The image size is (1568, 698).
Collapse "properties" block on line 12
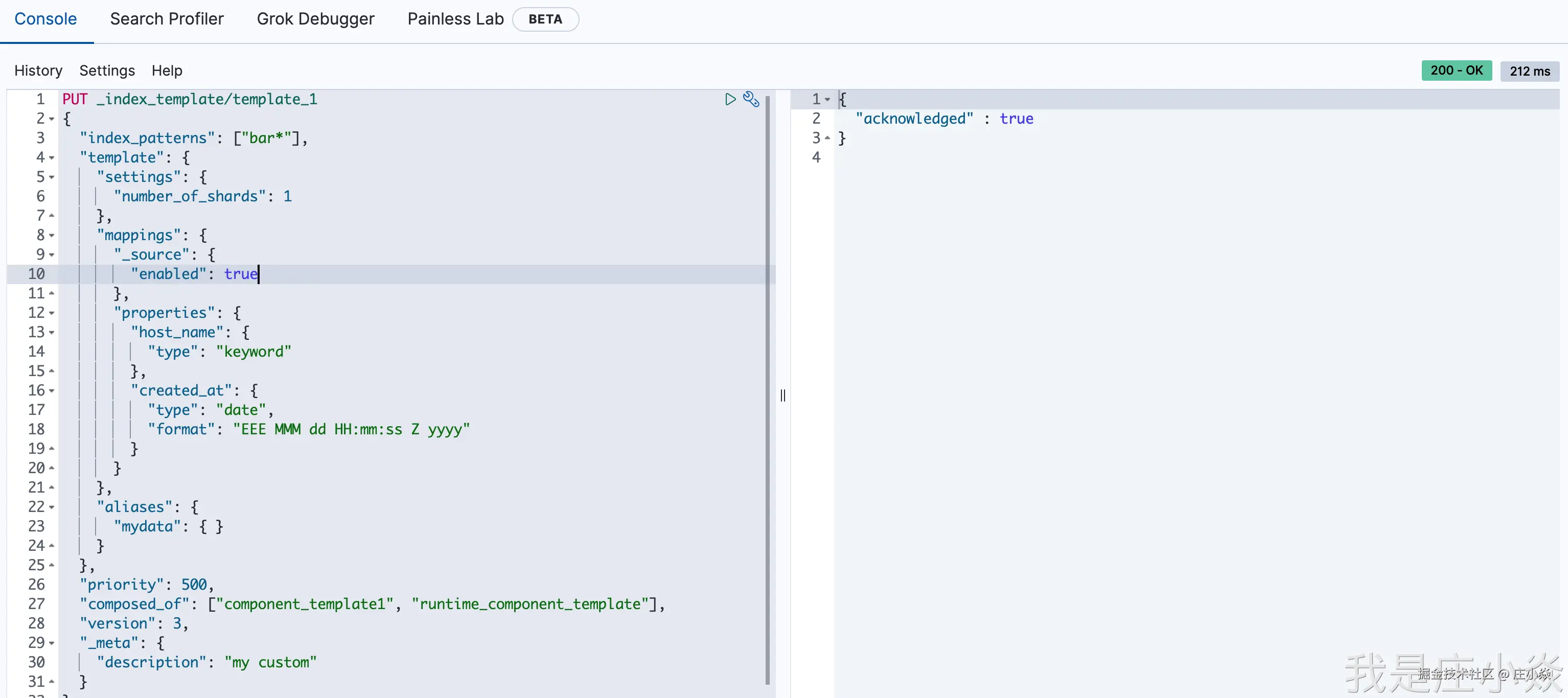tap(52, 313)
